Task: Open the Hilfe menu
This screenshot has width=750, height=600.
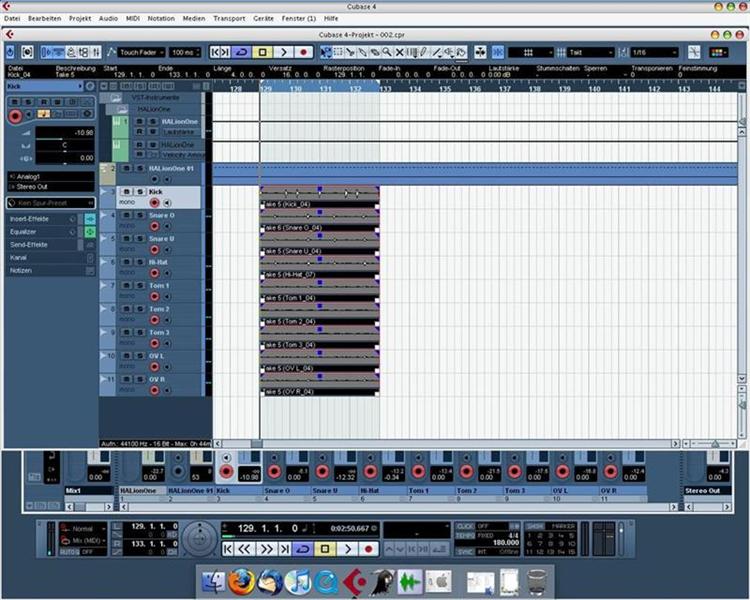Action: pyautogui.click(x=331, y=18)
